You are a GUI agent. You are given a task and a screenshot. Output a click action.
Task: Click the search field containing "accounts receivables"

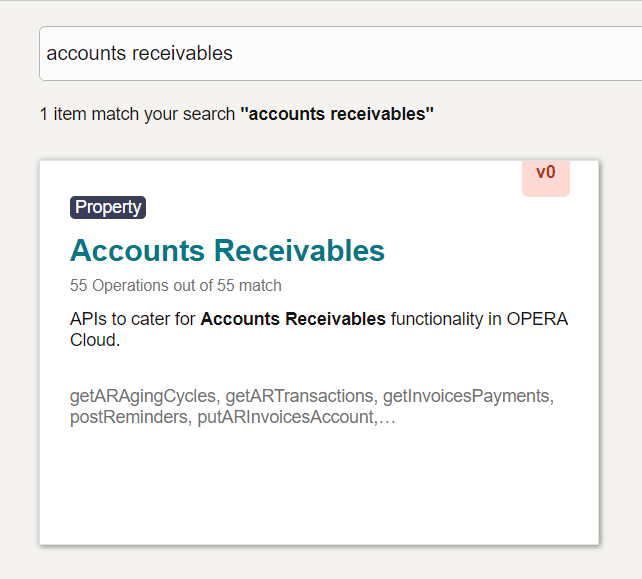click(x=340, y=53)
